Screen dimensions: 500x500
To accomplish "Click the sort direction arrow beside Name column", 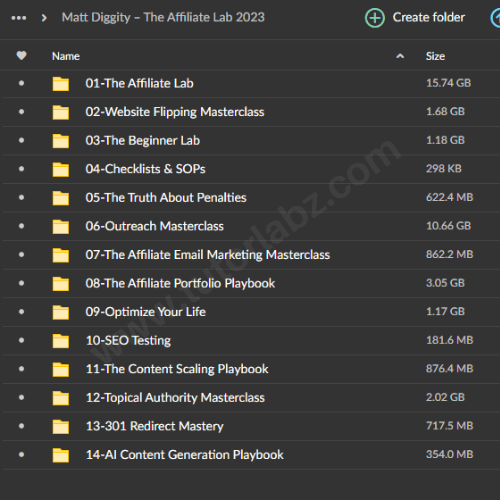I will click(400, 56).
